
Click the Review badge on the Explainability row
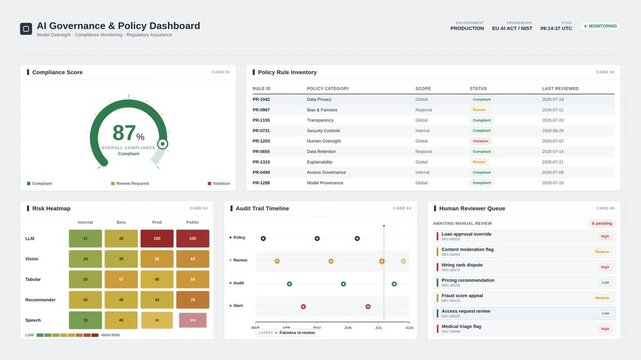point(479,162)
